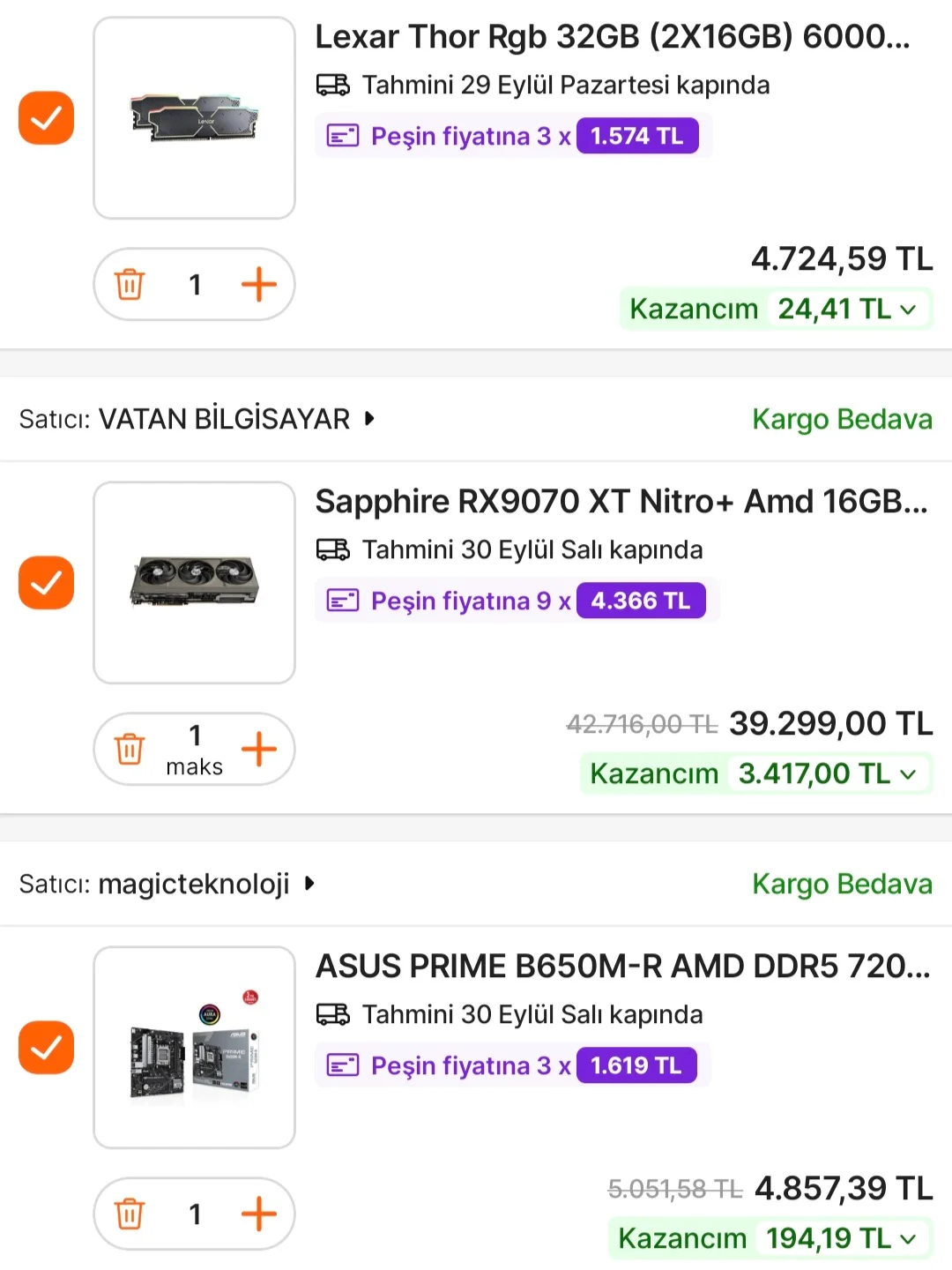Increase Lexar Thor RAM quantity with plus
Image resolution: width=952 pixels, height=1270 pixels.
coord(258,285)
